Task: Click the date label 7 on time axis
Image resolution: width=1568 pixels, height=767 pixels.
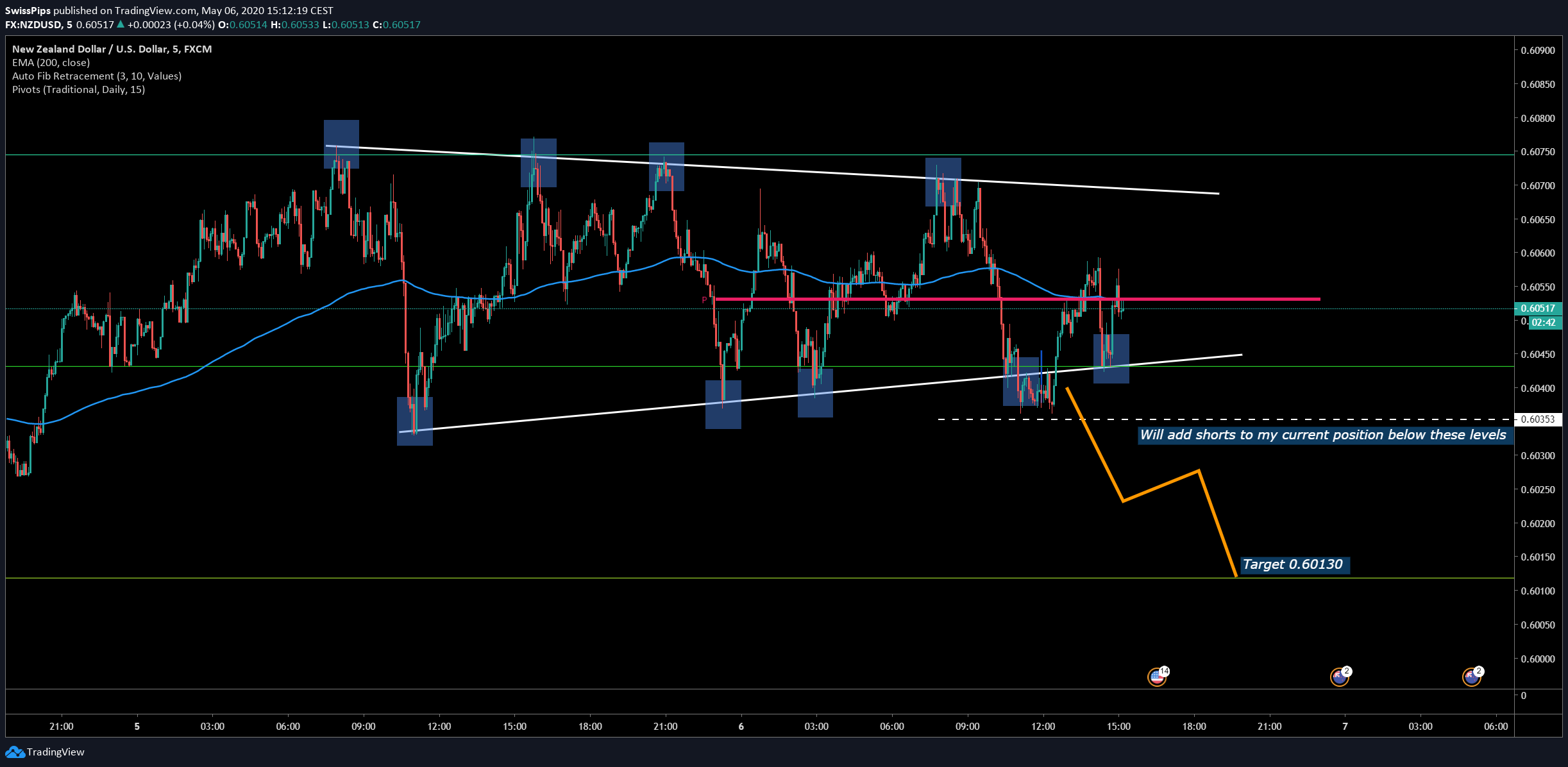Action: pyautogui.click(x=1345, y=727)
